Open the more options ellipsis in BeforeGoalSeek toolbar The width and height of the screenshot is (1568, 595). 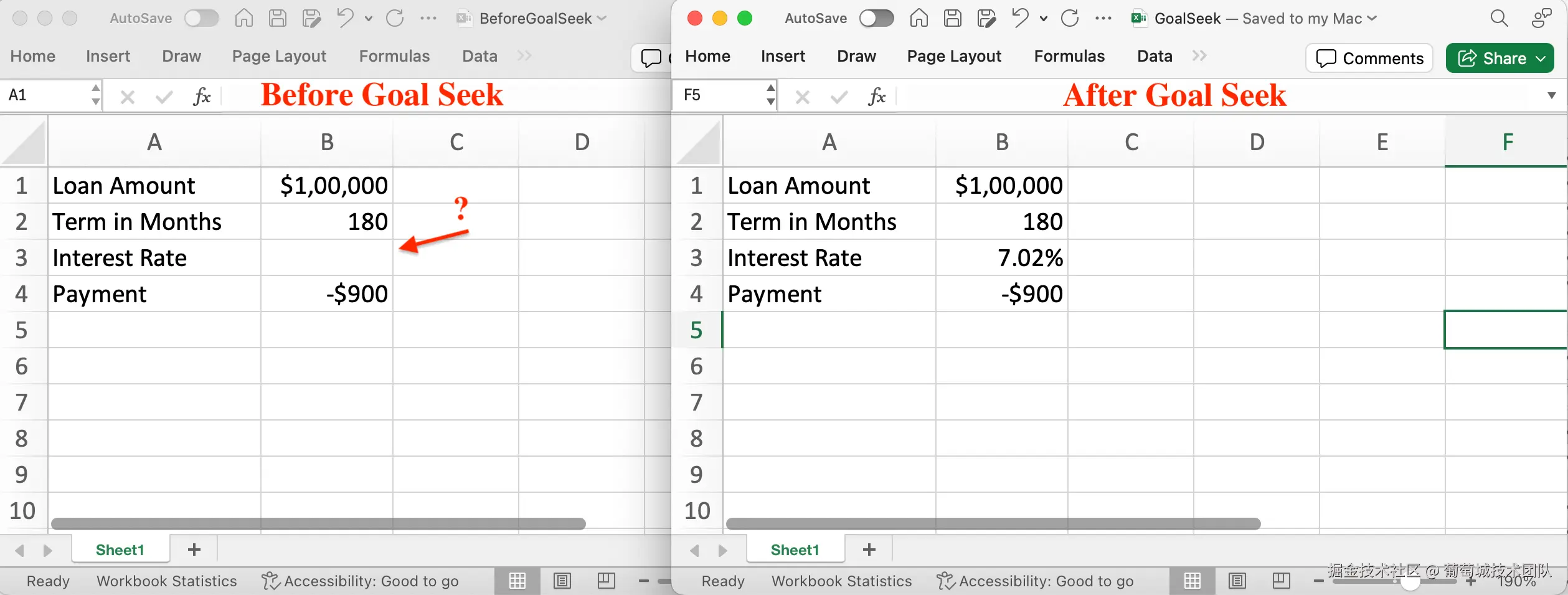point(428,18)
